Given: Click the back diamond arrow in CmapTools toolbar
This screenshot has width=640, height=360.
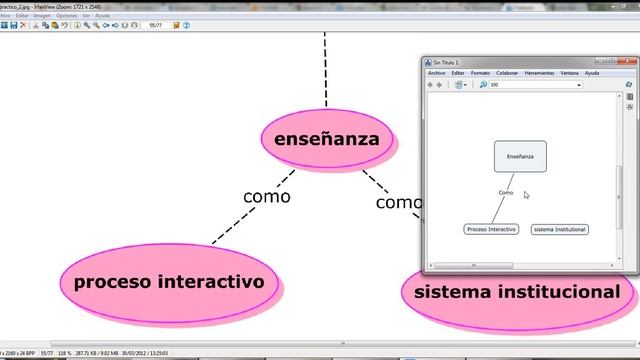Looking at the screenshot, I should coord(430,85).
